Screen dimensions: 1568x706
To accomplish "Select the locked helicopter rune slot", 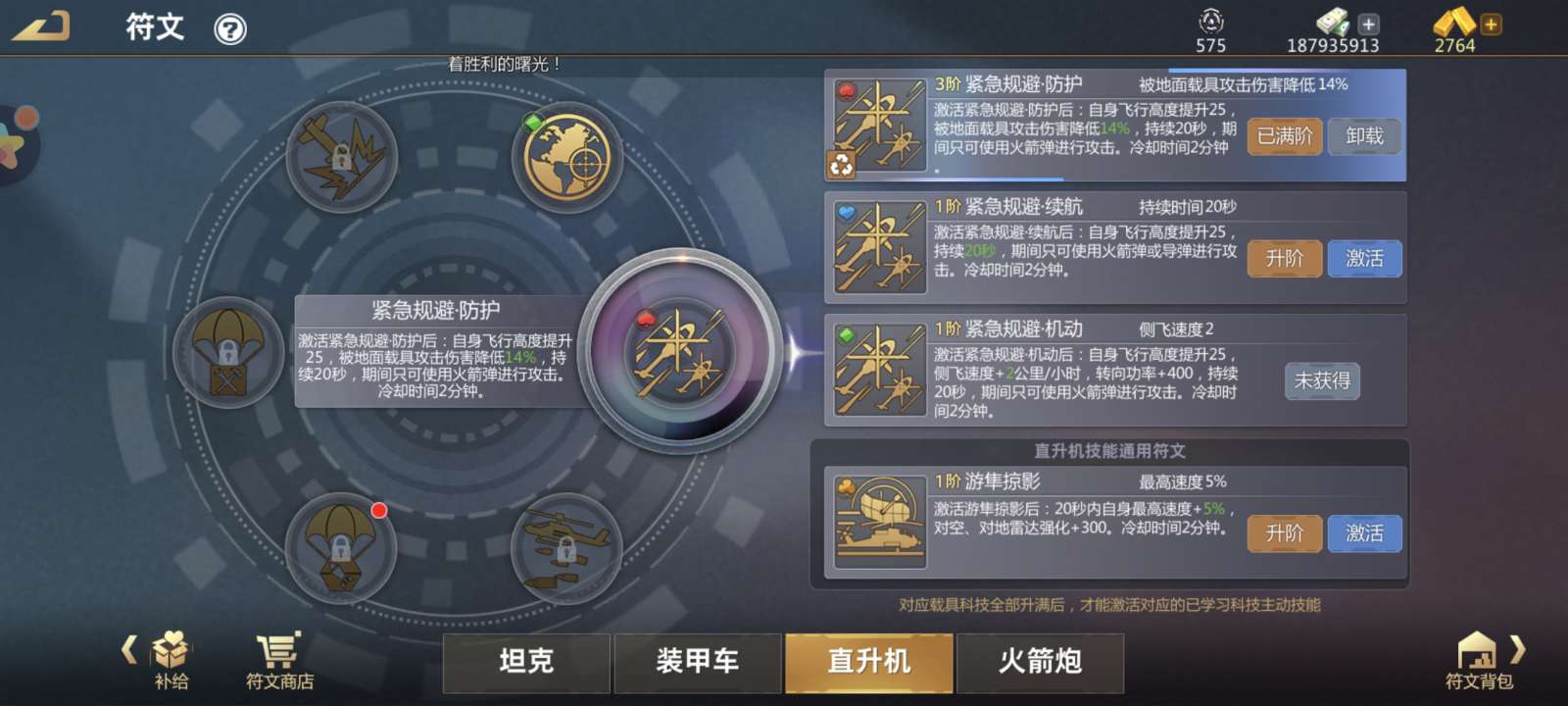I will pos(566,547).
